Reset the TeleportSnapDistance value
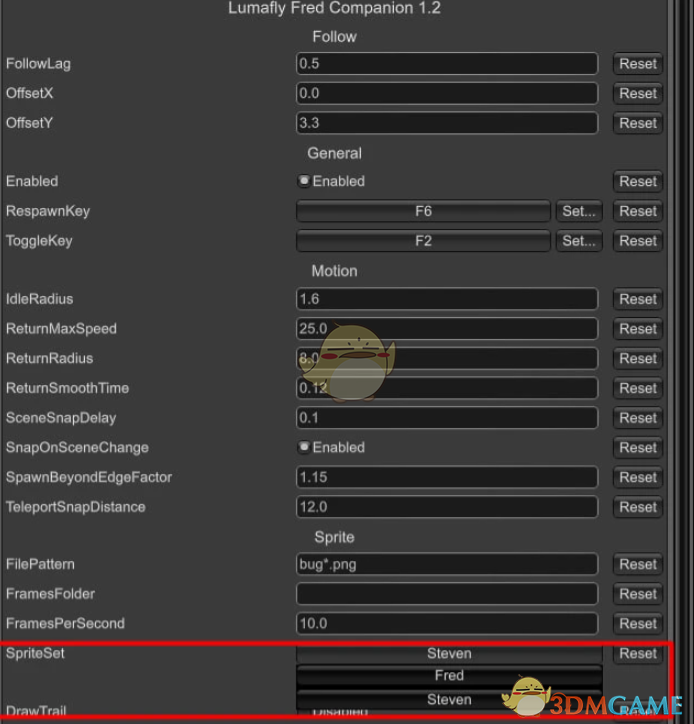The image size is (694, 724). [638, 507]
